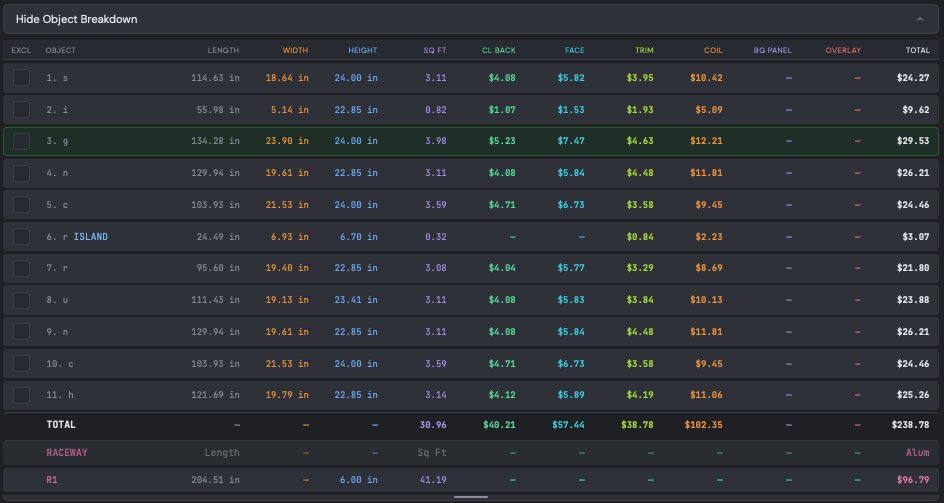
Task: Toggle exclude checkbox for object 2. i
Action: [21, 109]
